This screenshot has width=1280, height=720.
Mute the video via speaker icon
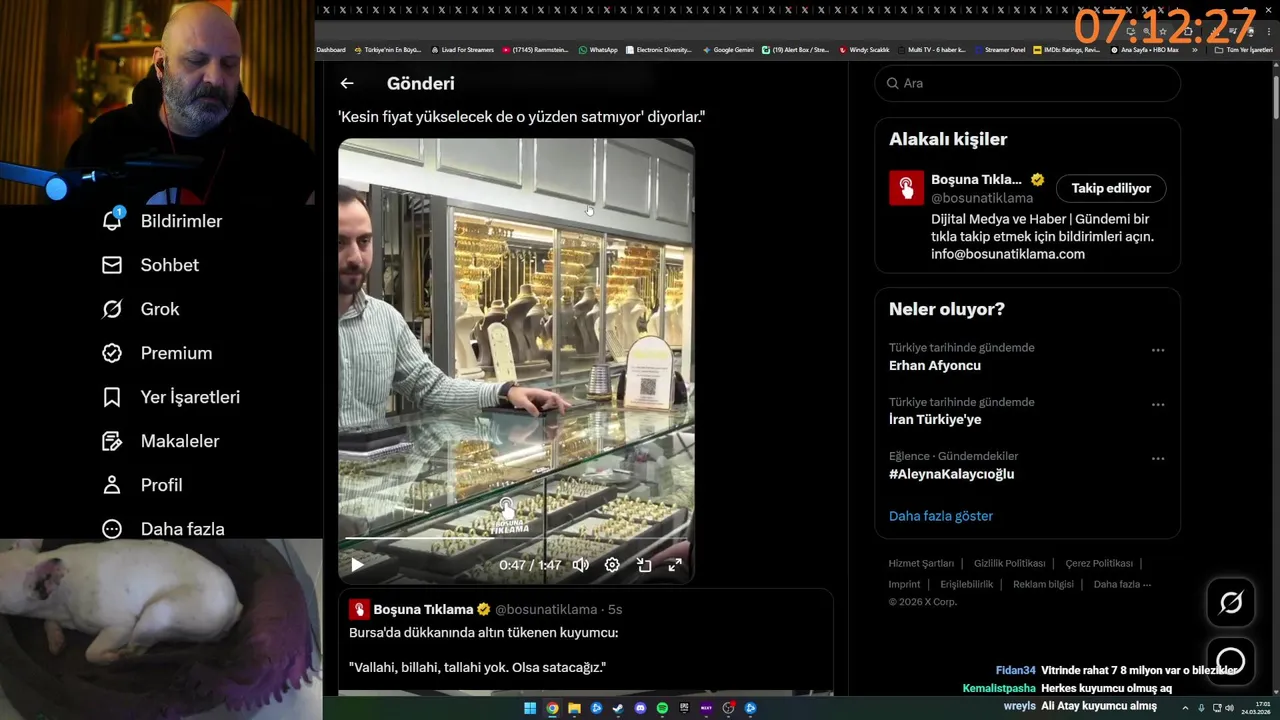tap(580, 565)
